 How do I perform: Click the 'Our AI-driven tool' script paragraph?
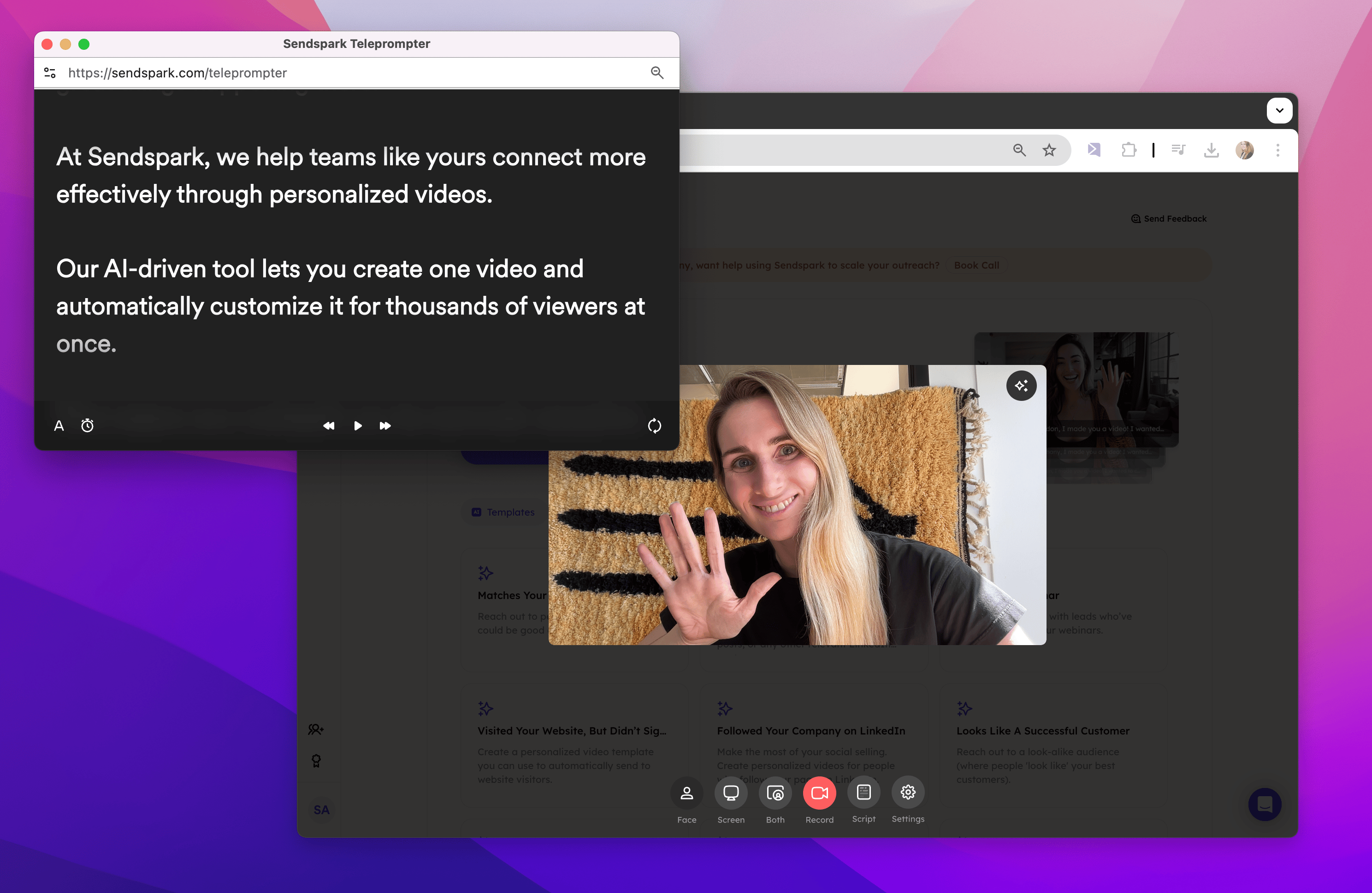[350, 306]
